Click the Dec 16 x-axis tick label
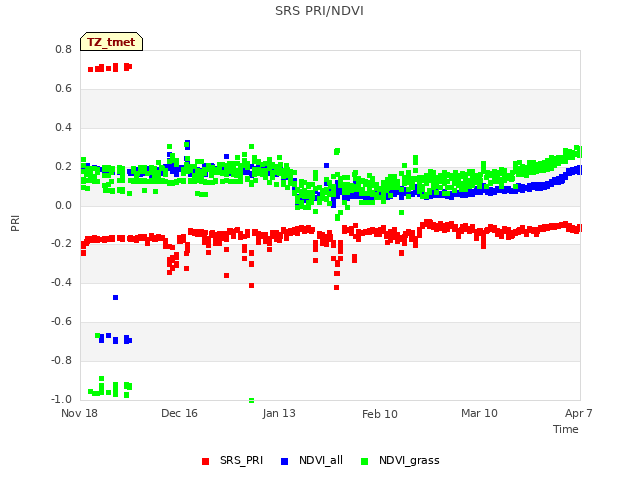This screenshot has height=480, width=640. (179, 413)
